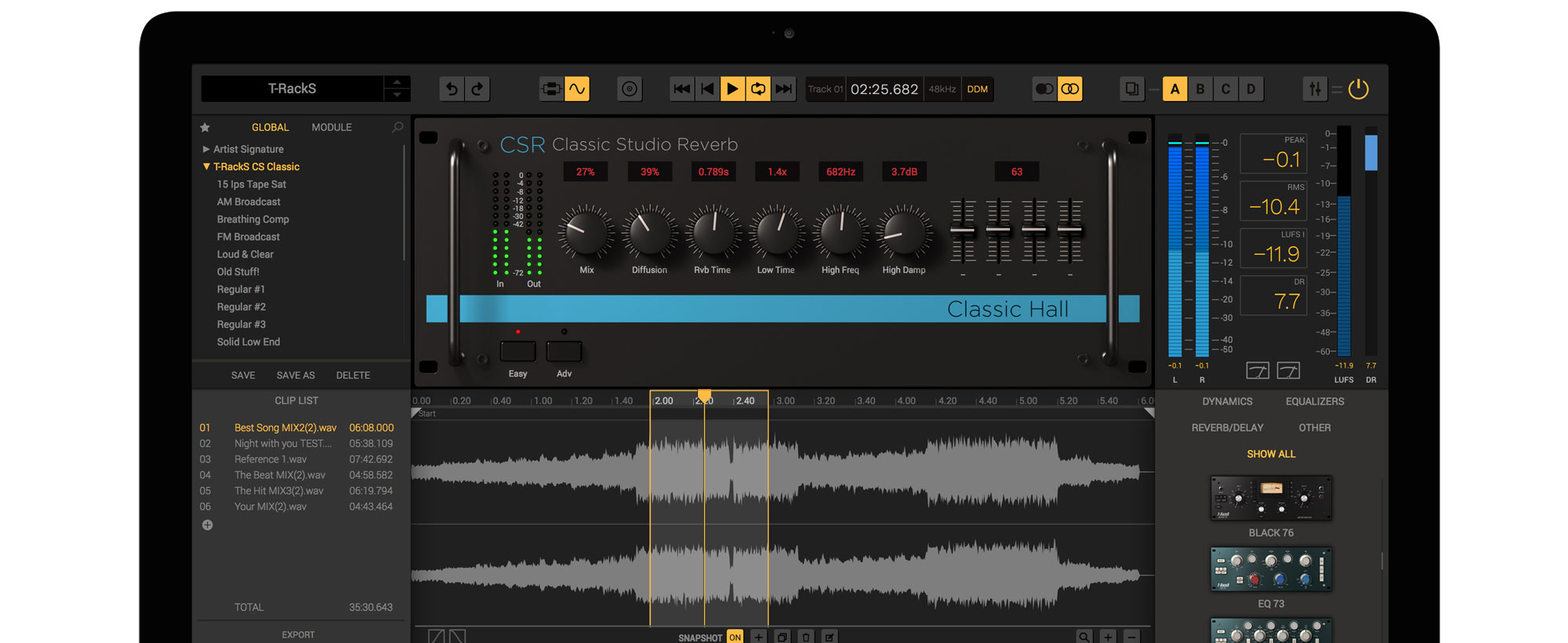Select comparison slot A
Viewport: 1568px width, 643px height.
coord(1174,89)
